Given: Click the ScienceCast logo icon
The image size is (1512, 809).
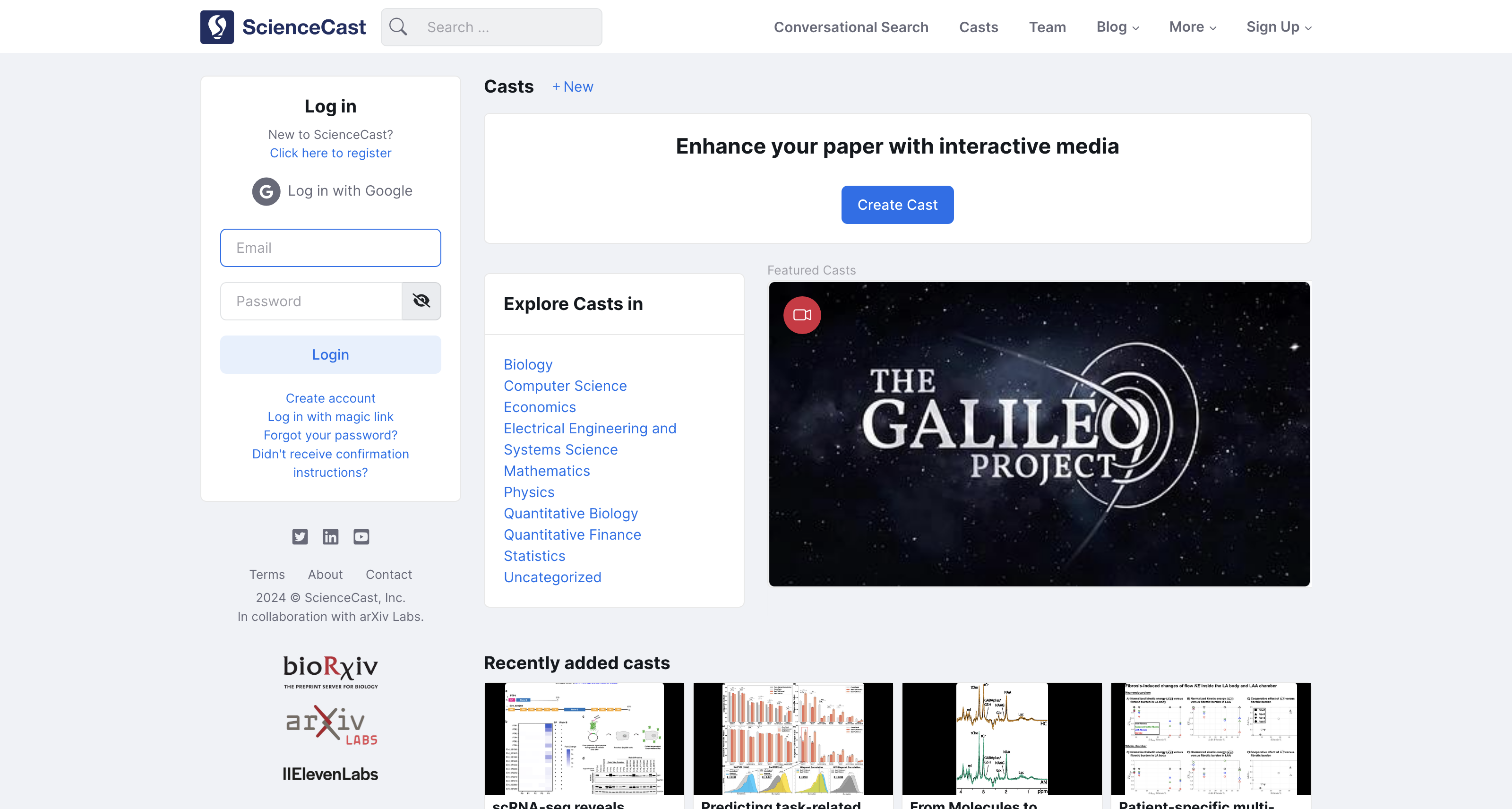Looking at the screenshot, I should (x=216, y=27).
